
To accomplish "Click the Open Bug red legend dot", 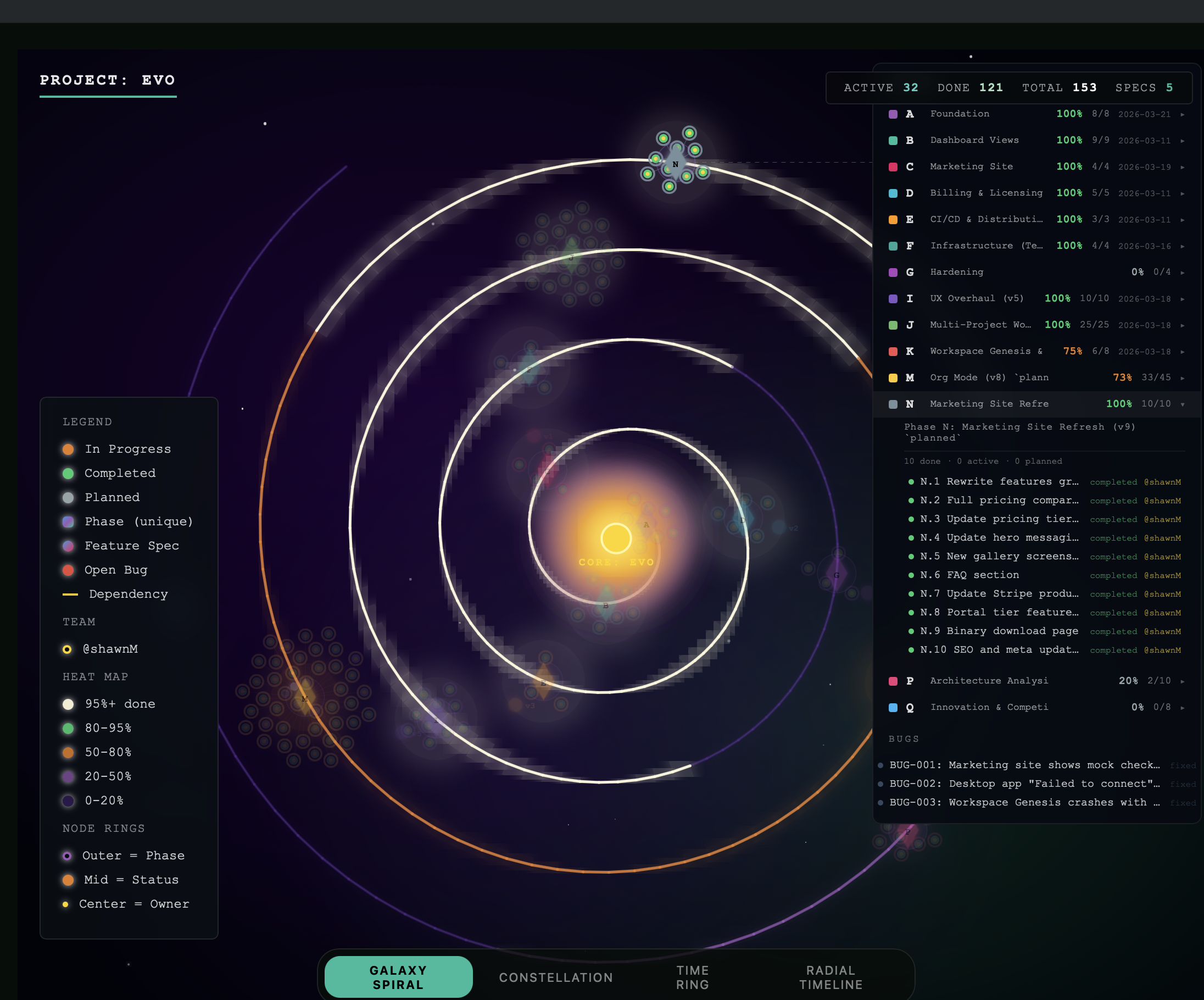I will click(68, 570).
